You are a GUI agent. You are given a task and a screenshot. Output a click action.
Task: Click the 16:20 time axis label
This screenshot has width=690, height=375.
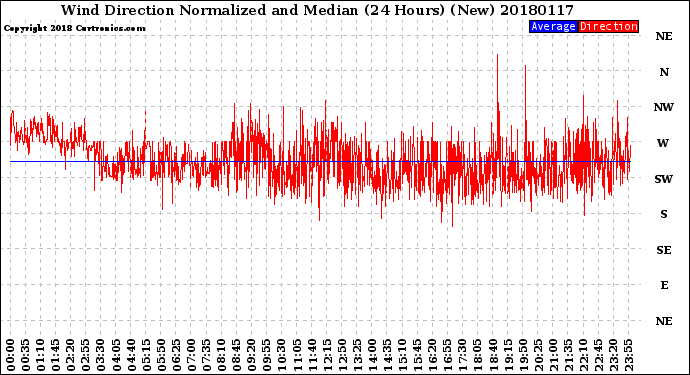pyautogui.click(x=433, y=355)
